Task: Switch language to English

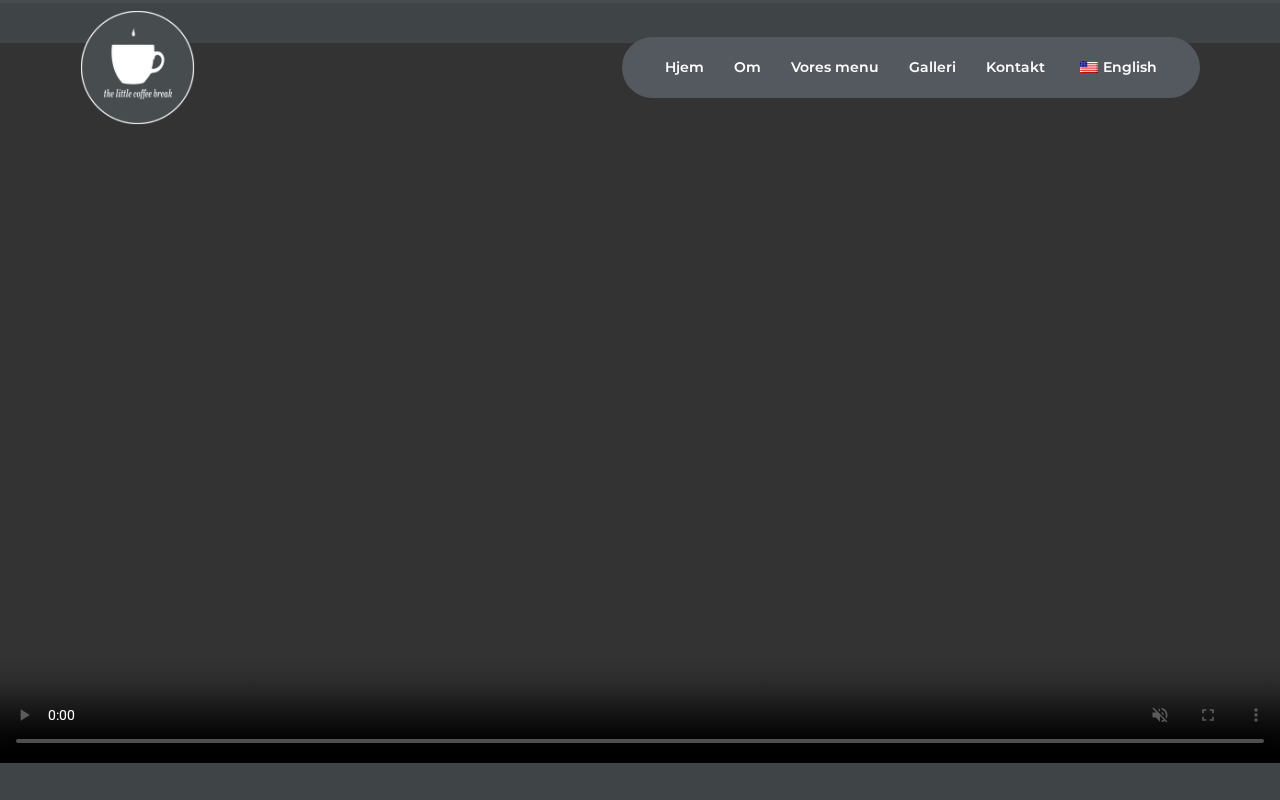Action: [1118, 67]
